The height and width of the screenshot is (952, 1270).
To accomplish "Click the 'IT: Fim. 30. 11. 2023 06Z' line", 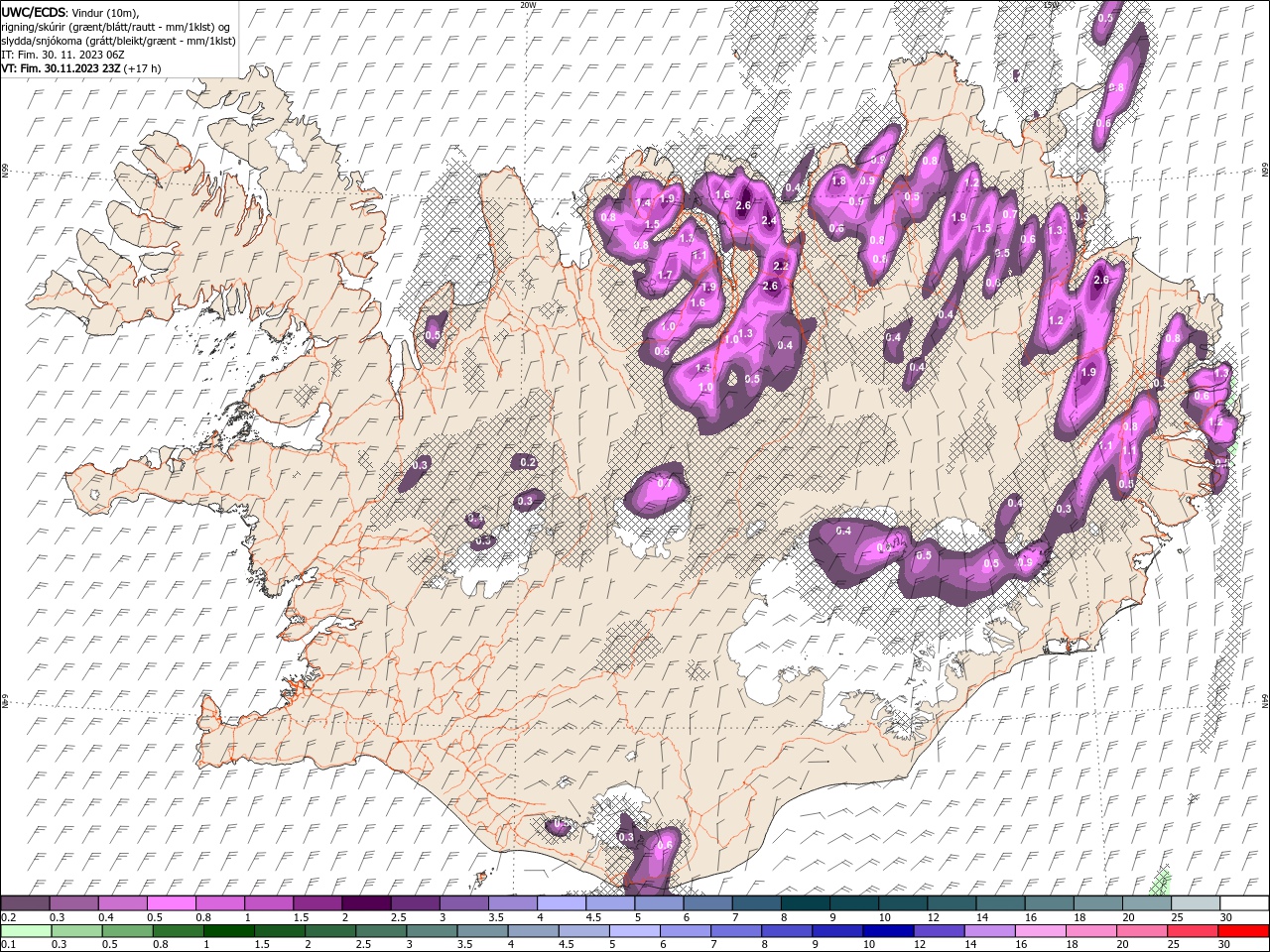I will pos(63,55).
